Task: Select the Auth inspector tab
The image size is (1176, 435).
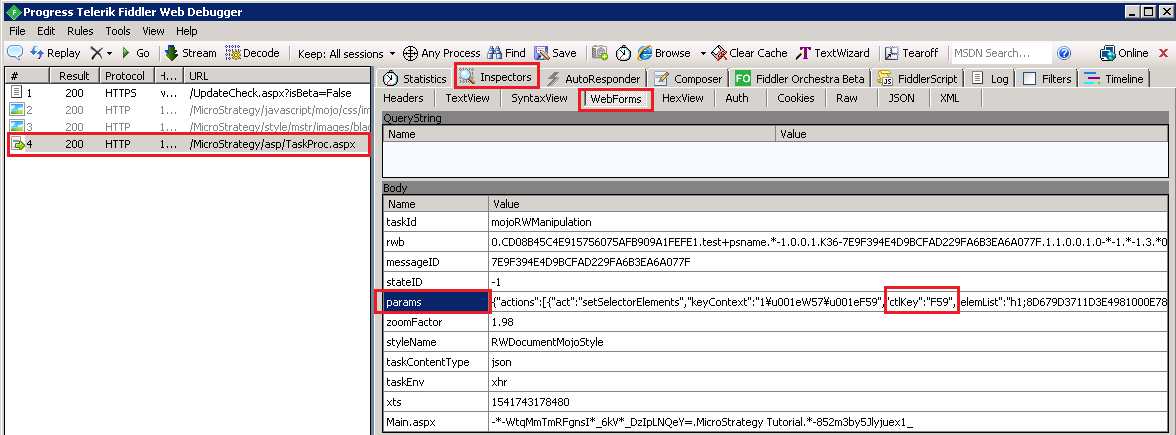Action: 736,98
